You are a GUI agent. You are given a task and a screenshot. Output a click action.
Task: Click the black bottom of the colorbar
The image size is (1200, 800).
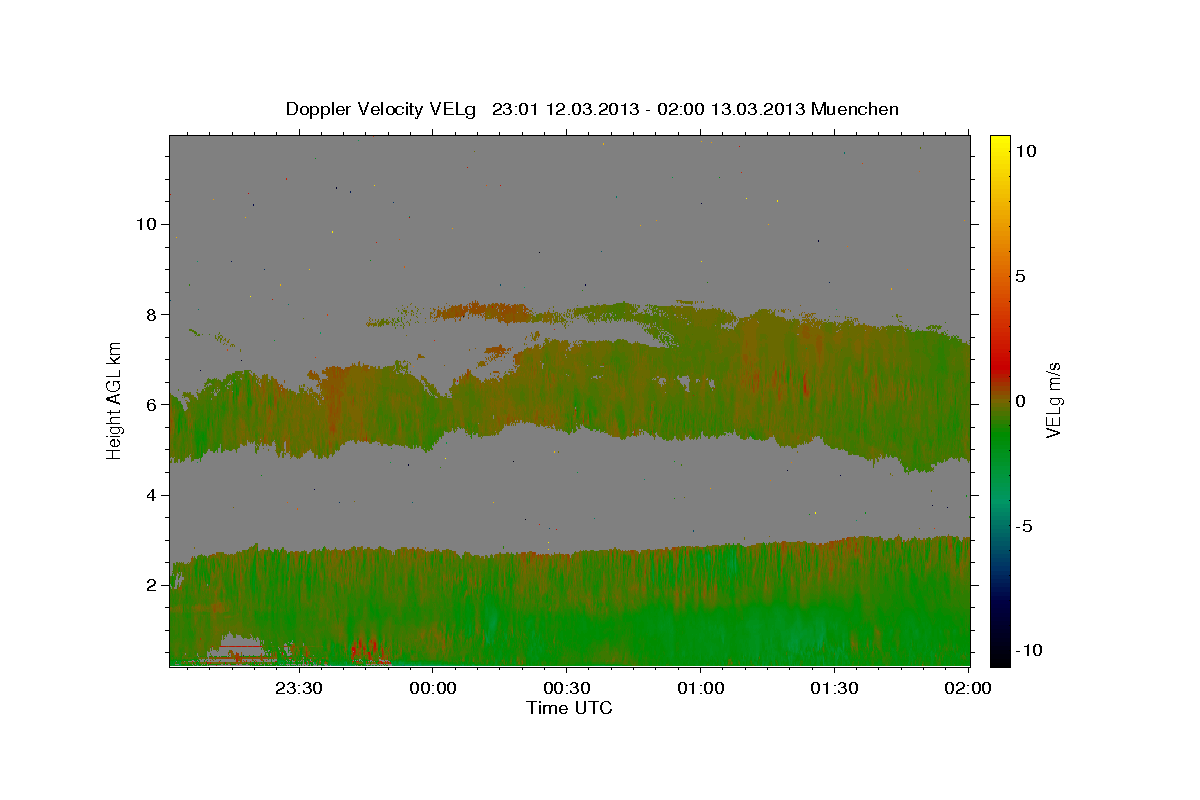[x=999, y=655]
